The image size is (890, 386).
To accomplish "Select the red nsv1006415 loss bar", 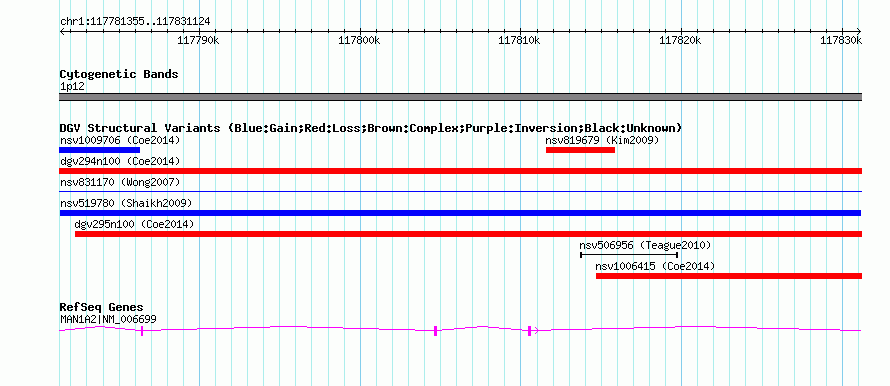I will pyautogui.click(x=729, y=276).
